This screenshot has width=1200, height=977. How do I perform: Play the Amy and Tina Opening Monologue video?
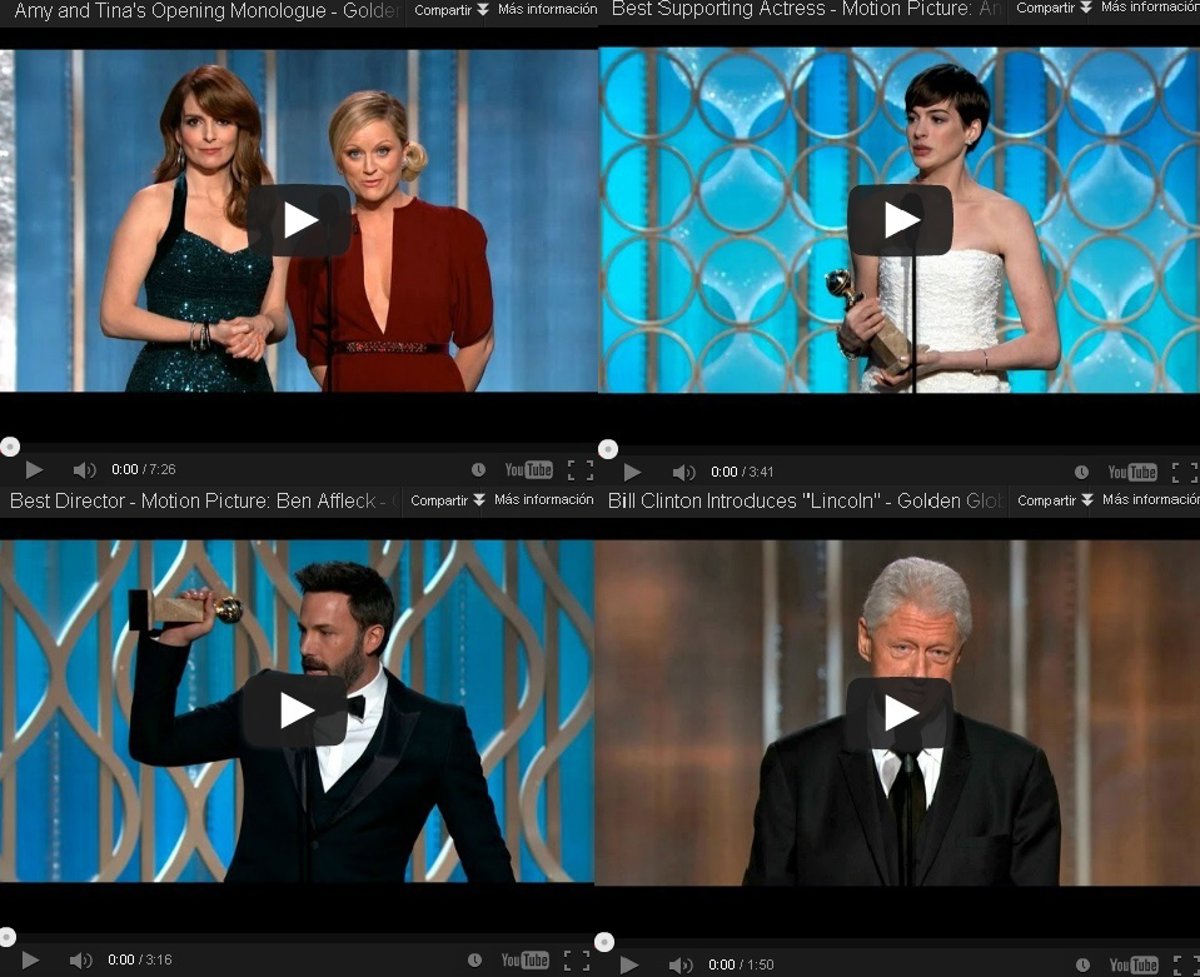[299, 220]
